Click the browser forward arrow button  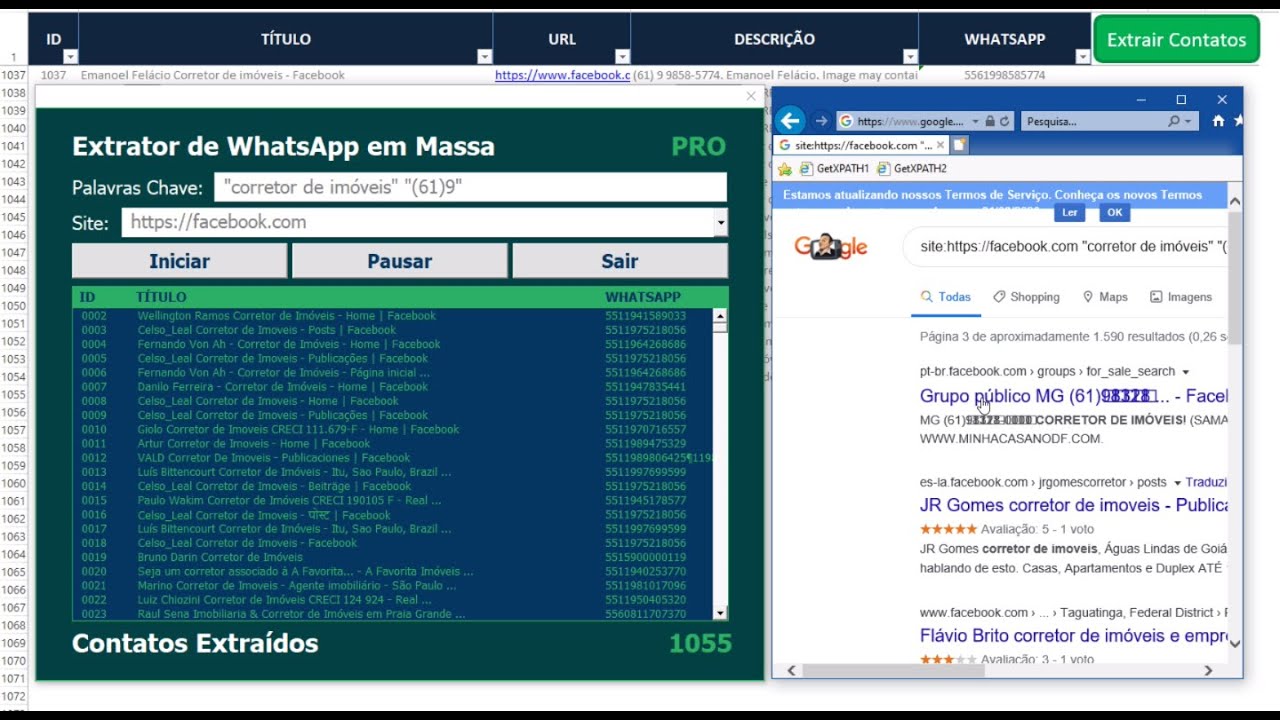tap(821, 121)
